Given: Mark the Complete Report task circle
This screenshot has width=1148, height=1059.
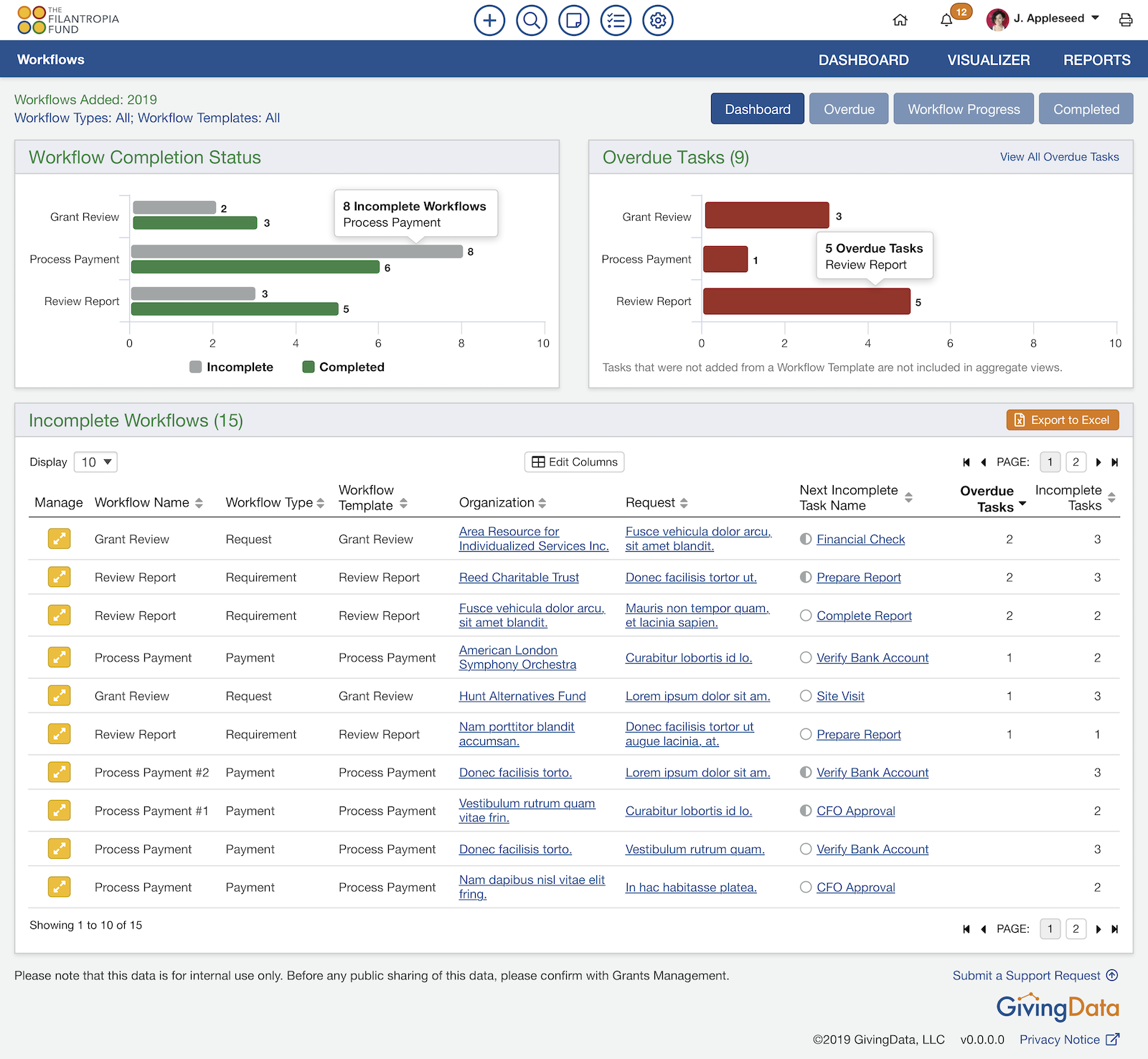Looking at the screenshot, I should [805, 615].
